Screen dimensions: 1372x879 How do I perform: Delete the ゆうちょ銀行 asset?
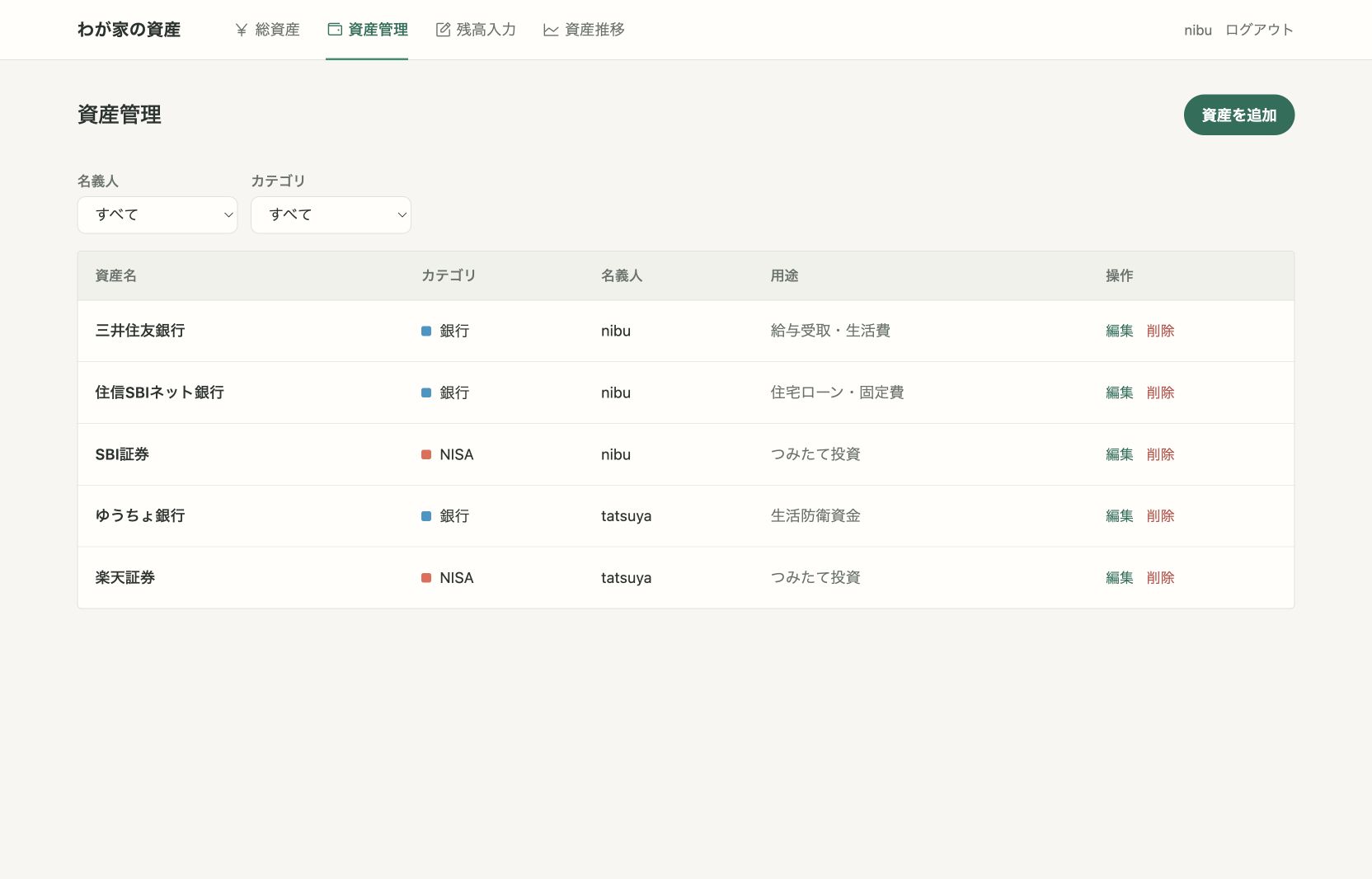[1160, 515]
